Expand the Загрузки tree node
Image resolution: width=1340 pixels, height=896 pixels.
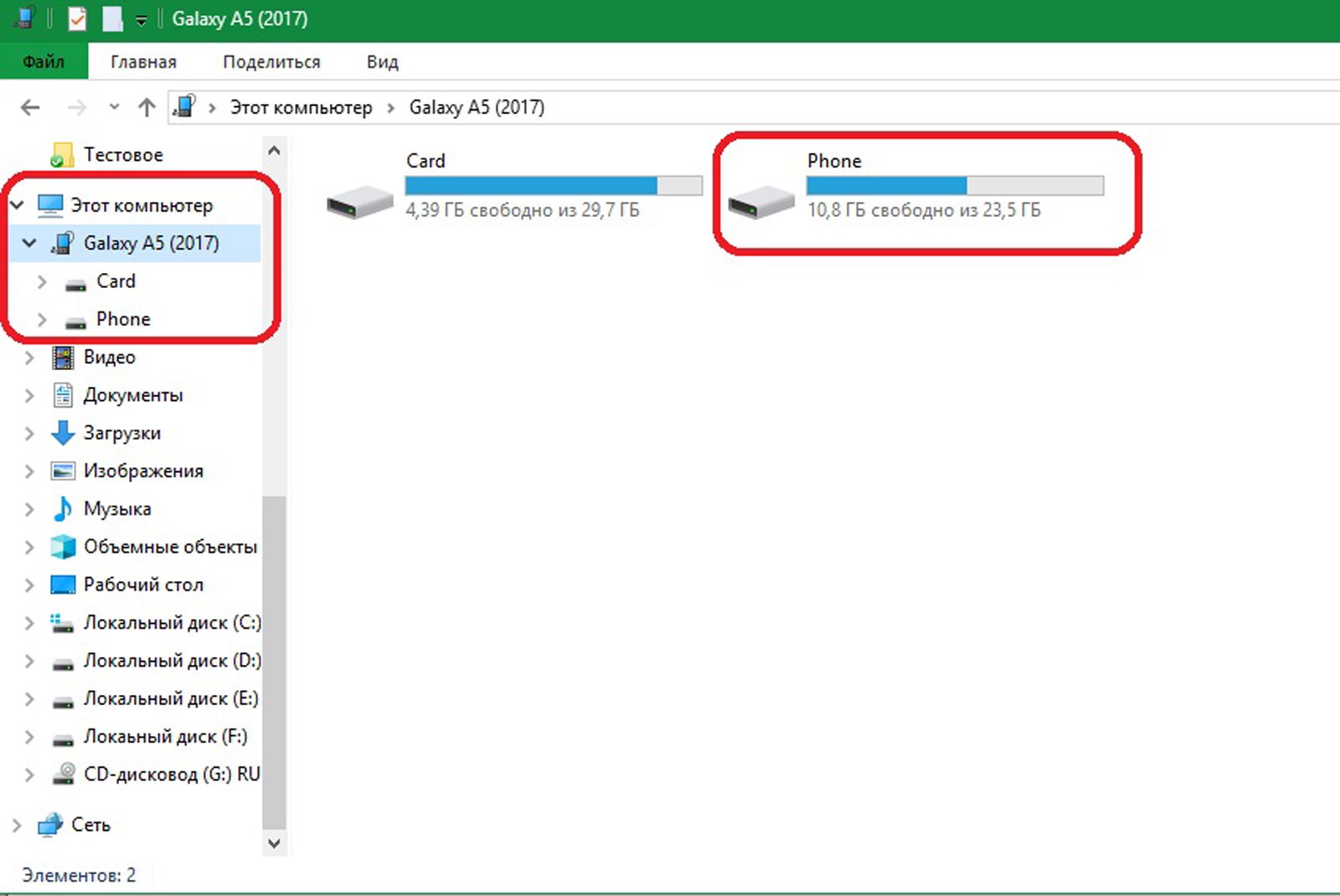click(29, 433)
